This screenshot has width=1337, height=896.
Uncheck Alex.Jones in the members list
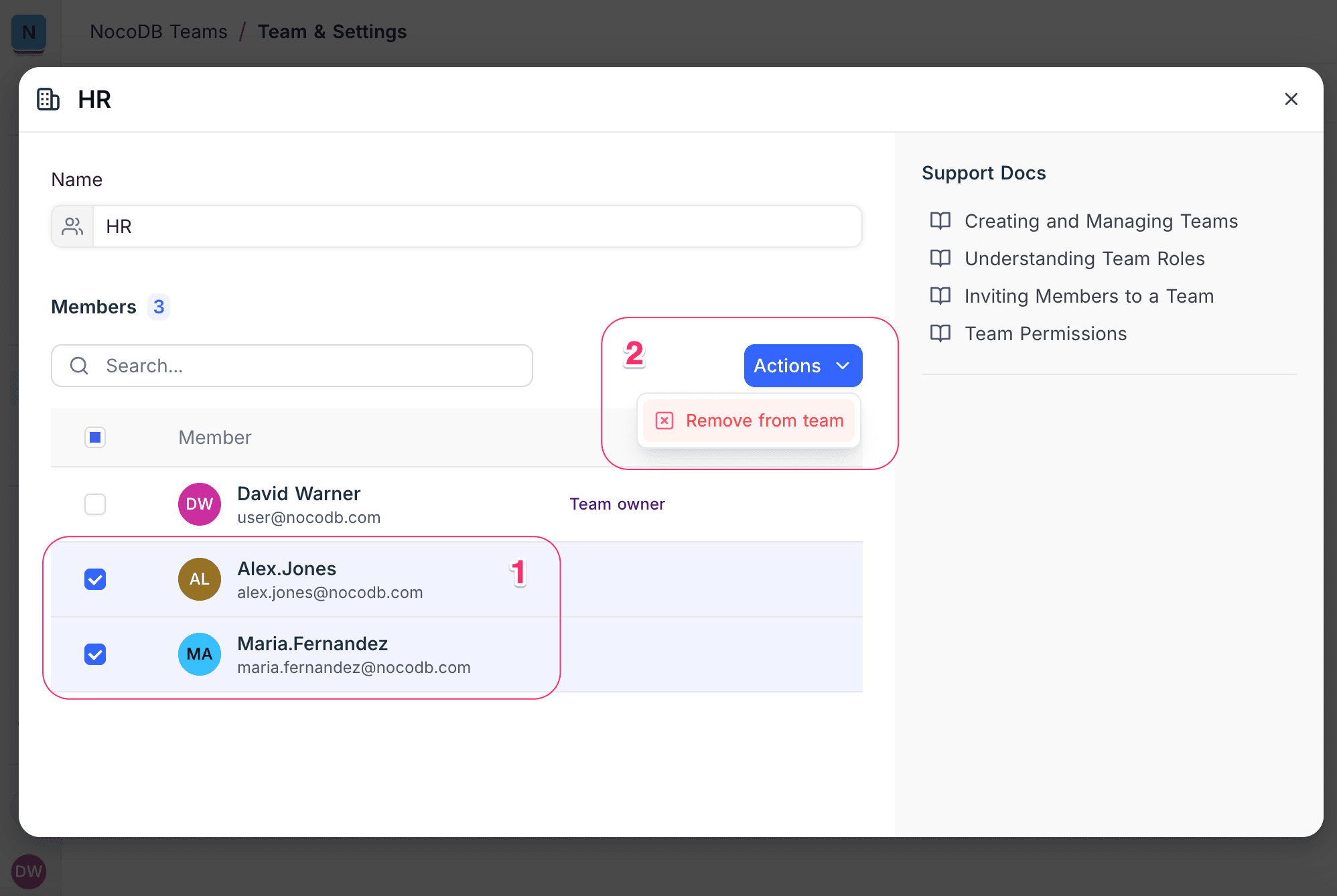click(95, 579)
